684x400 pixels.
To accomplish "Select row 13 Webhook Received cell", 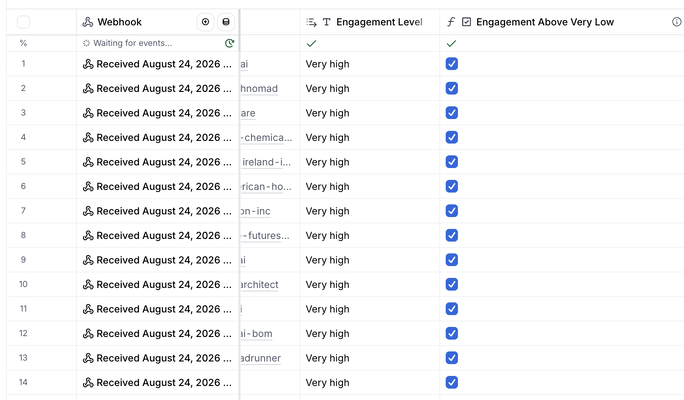I will point(157,358).
